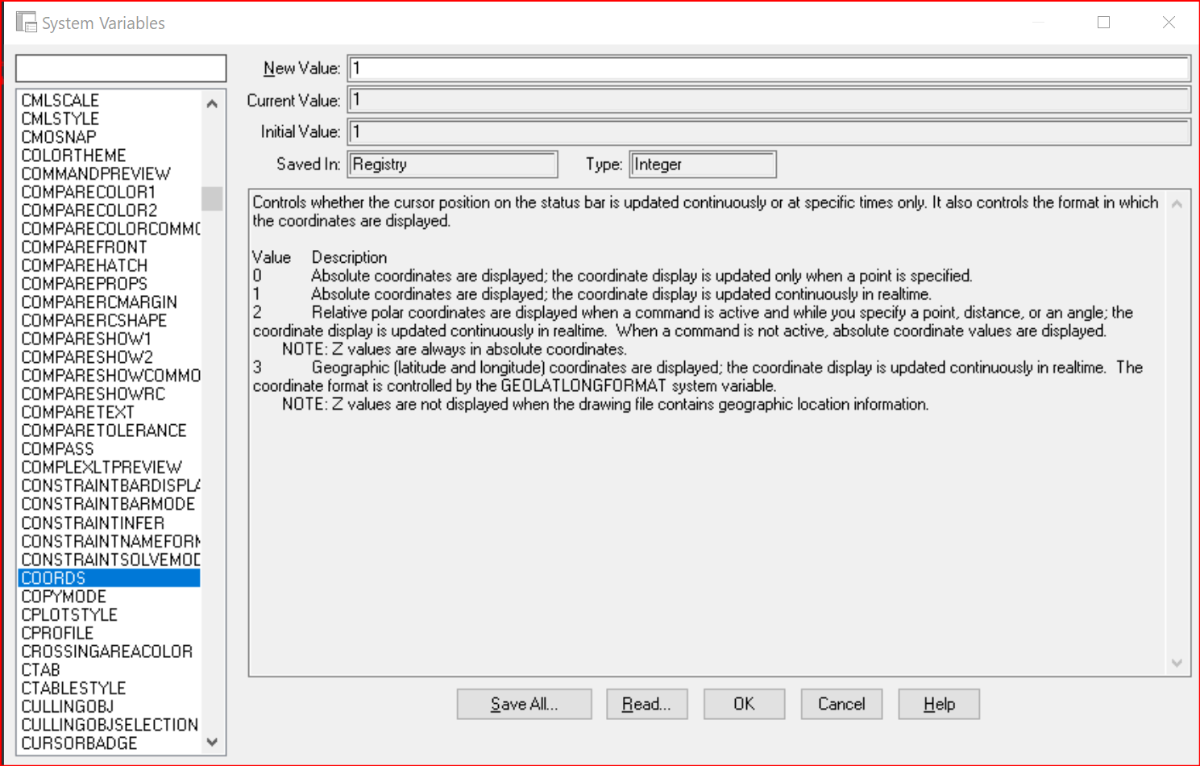Confirm with the OK button
The height and width of the screenshot is (766, 1200).
pos(744,704)
